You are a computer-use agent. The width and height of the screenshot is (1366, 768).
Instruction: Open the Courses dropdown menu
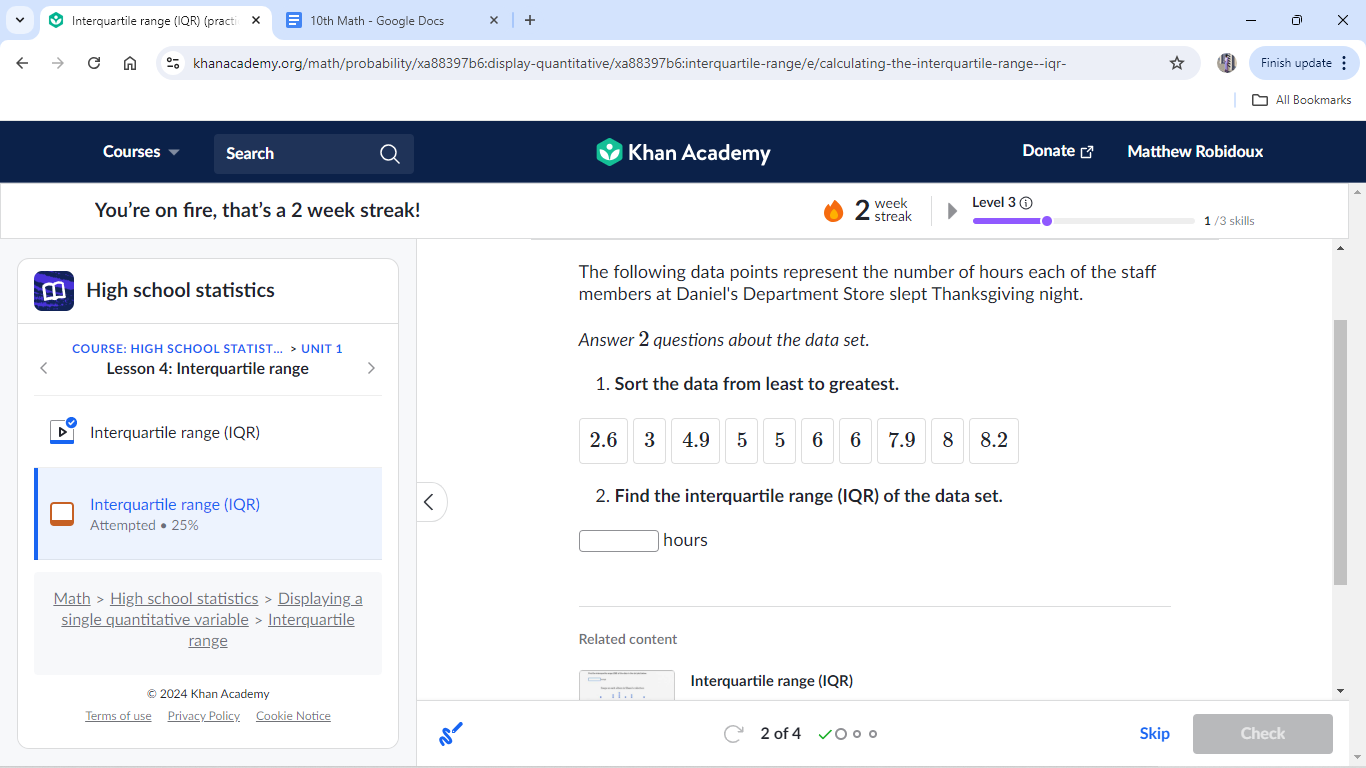click(x=142, y=152)
